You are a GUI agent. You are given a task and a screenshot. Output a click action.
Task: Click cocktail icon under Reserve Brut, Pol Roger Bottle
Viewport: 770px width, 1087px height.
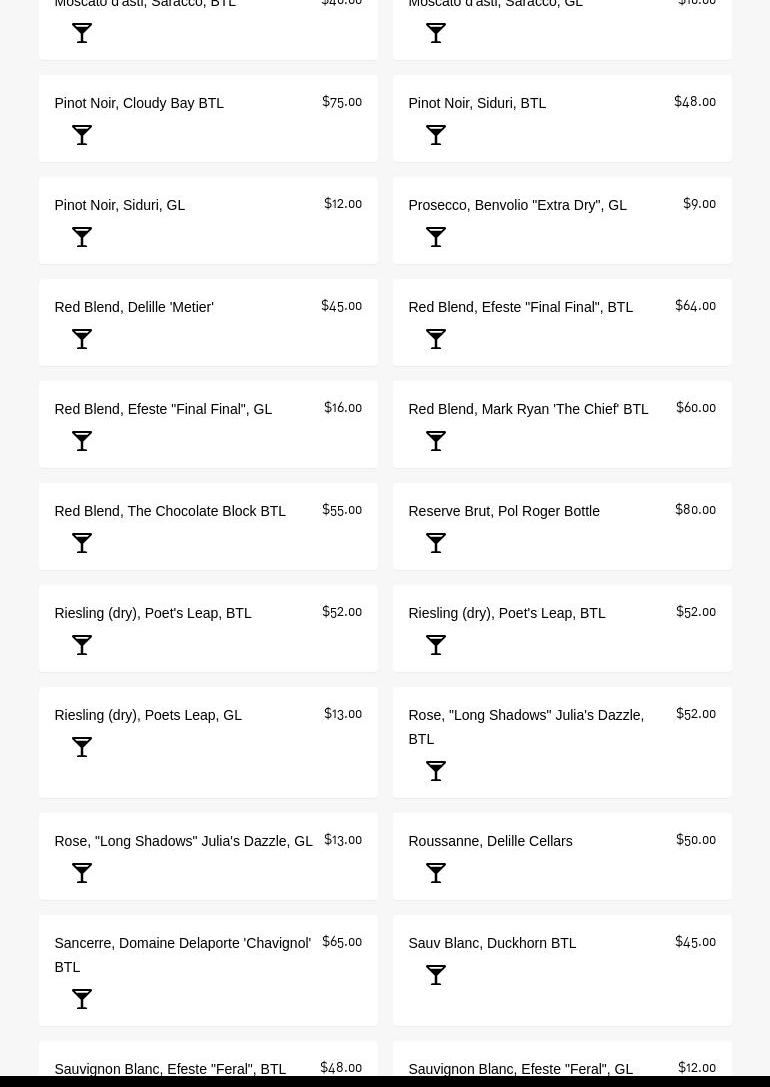click(x=436, y=543)
